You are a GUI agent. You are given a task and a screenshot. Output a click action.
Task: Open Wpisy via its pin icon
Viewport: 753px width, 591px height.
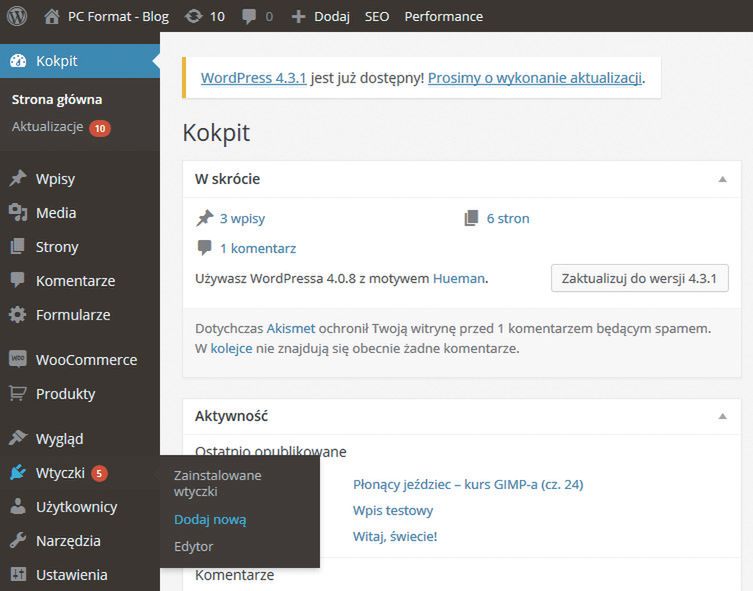[x=17, y=179]
